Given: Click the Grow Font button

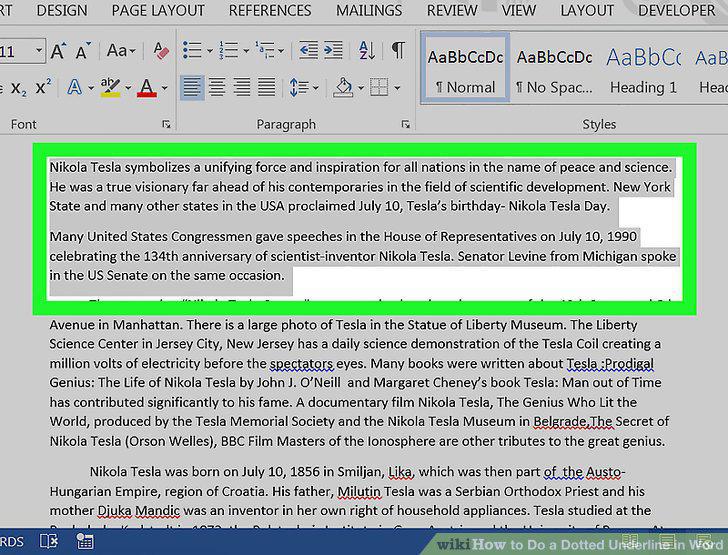Looking at the screenshot, I should point(58,50).
